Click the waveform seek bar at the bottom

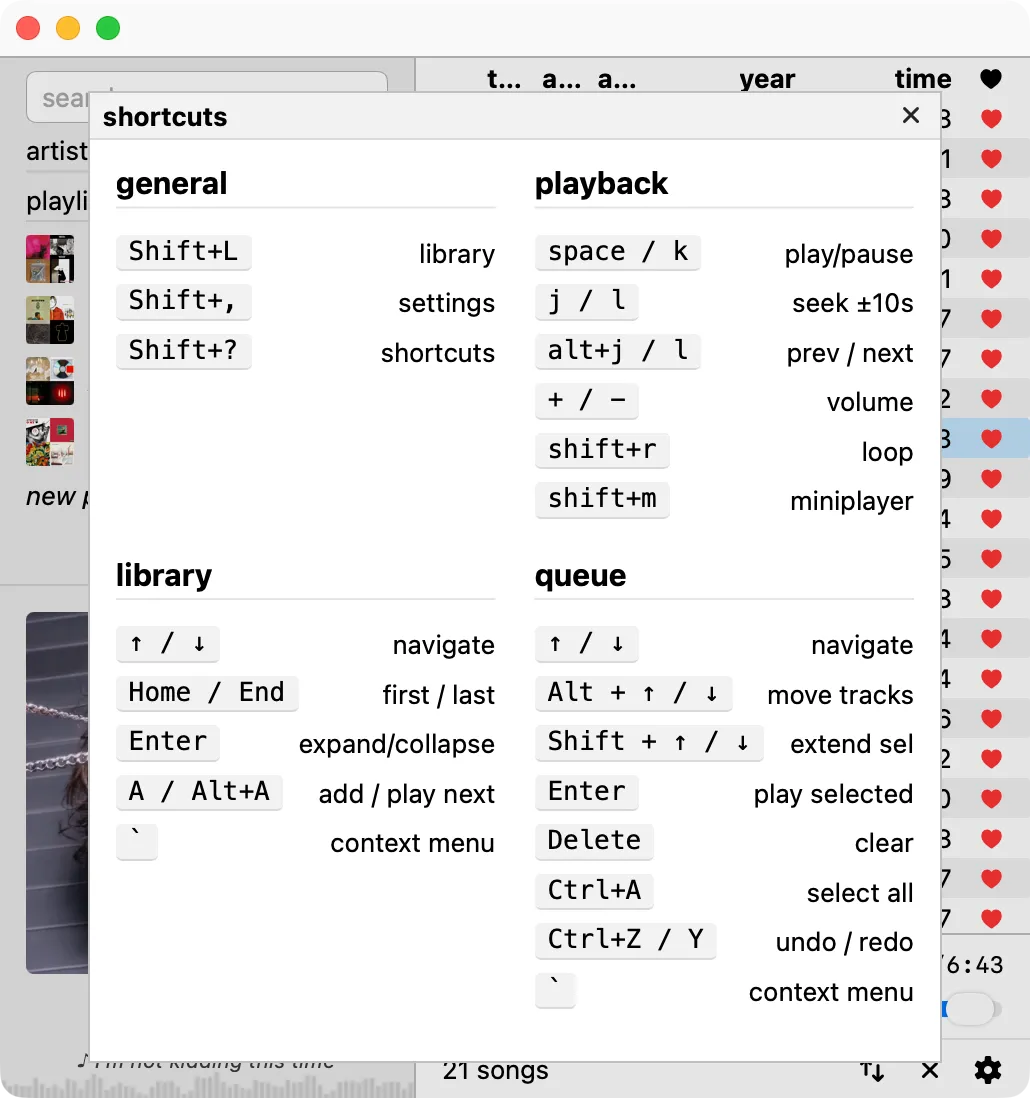pyautogui.click(x=207, y=1086)
